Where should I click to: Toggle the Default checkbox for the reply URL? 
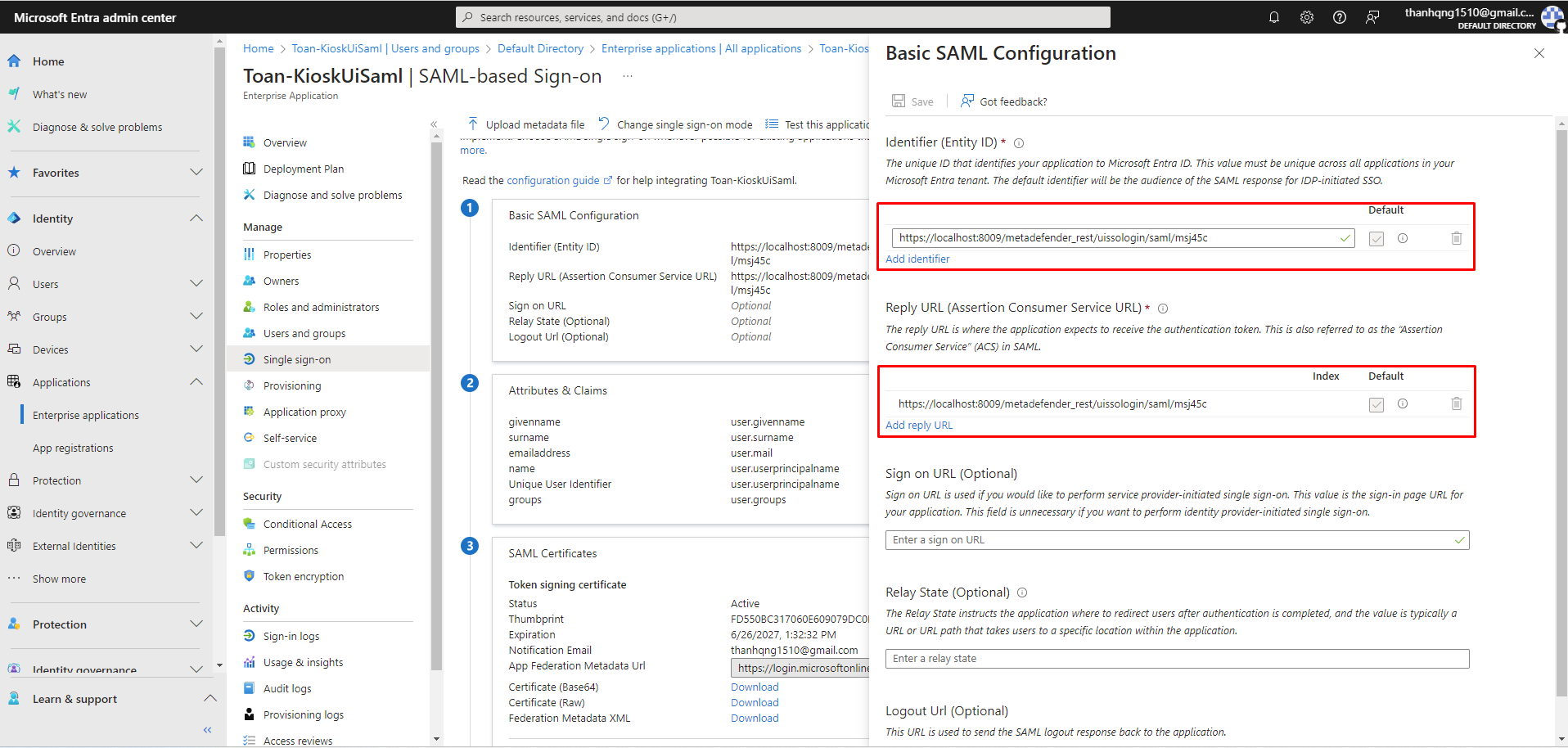point(1377,404)
